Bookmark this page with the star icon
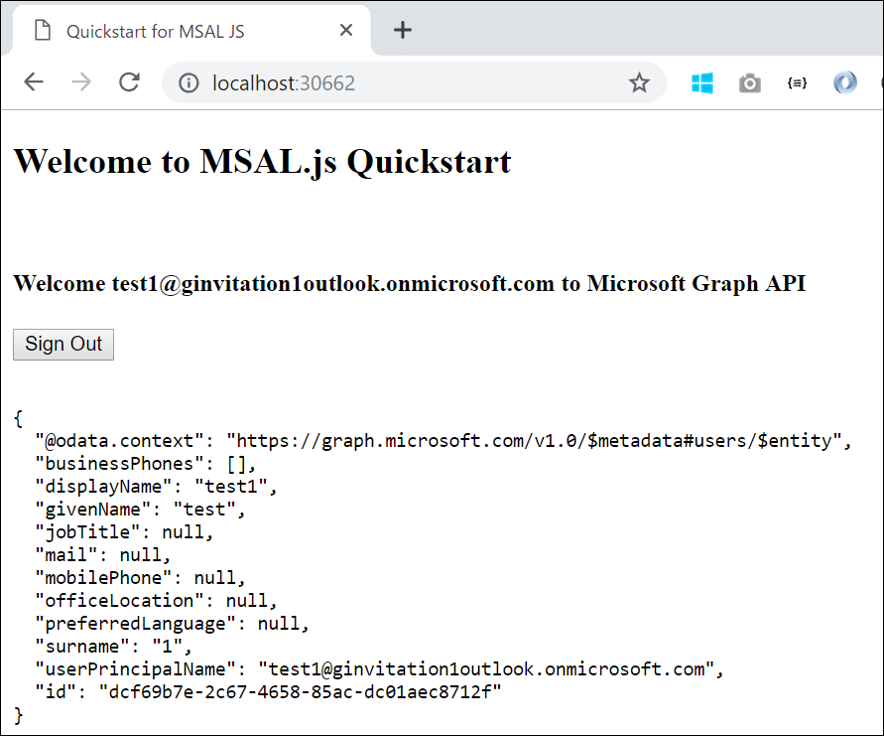The width and height of the screenshot is (884, 736). tap(639, 83)
